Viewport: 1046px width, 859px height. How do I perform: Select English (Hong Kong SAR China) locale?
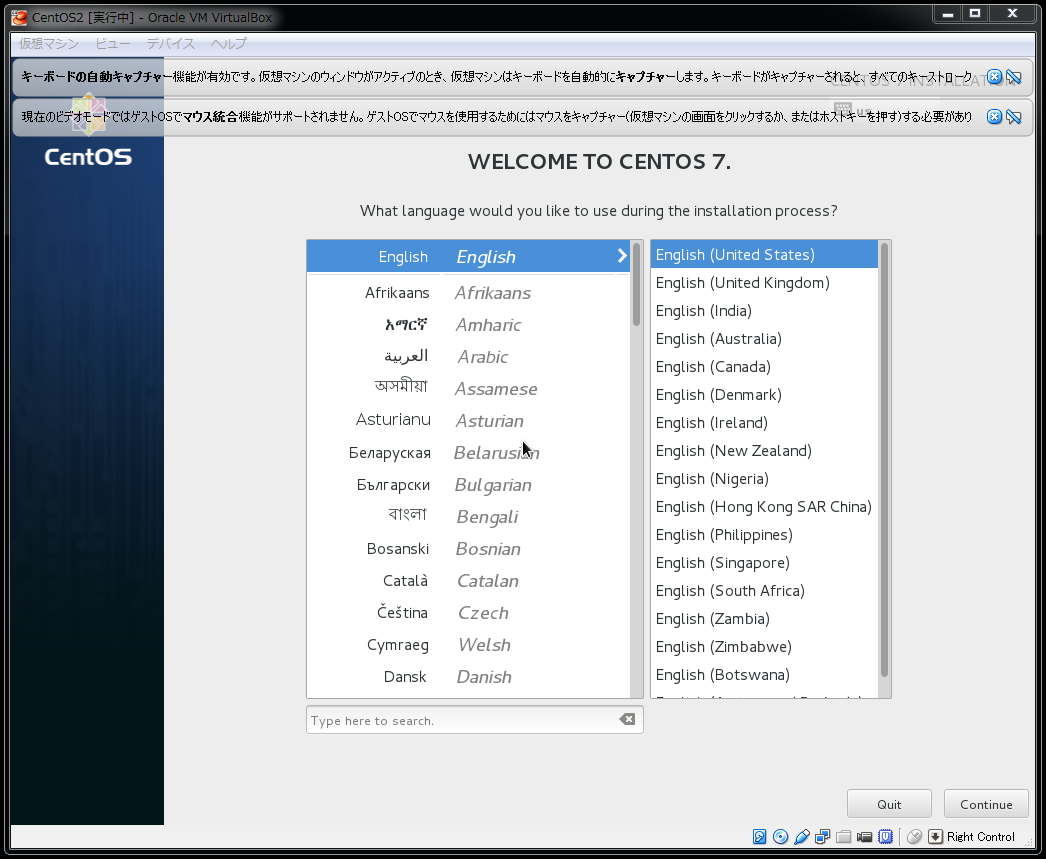(x=764, y=507)
